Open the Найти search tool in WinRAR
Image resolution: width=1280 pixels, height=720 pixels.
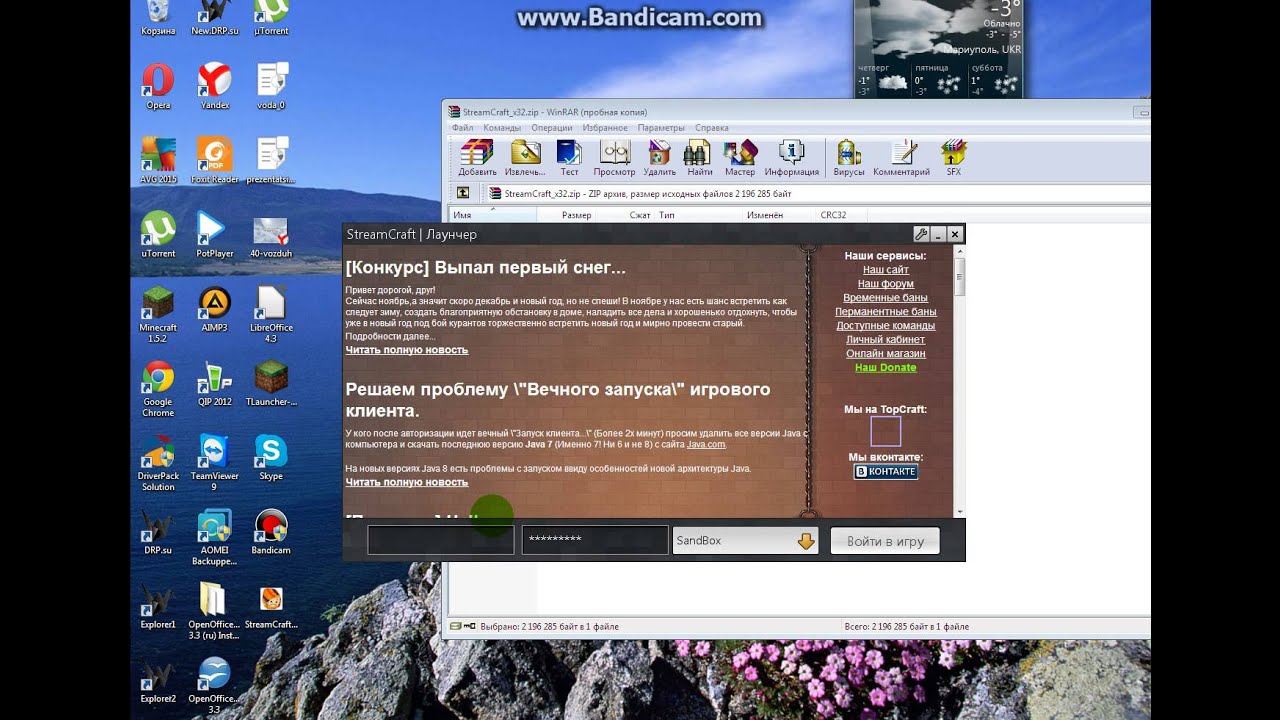click(699, 158)
